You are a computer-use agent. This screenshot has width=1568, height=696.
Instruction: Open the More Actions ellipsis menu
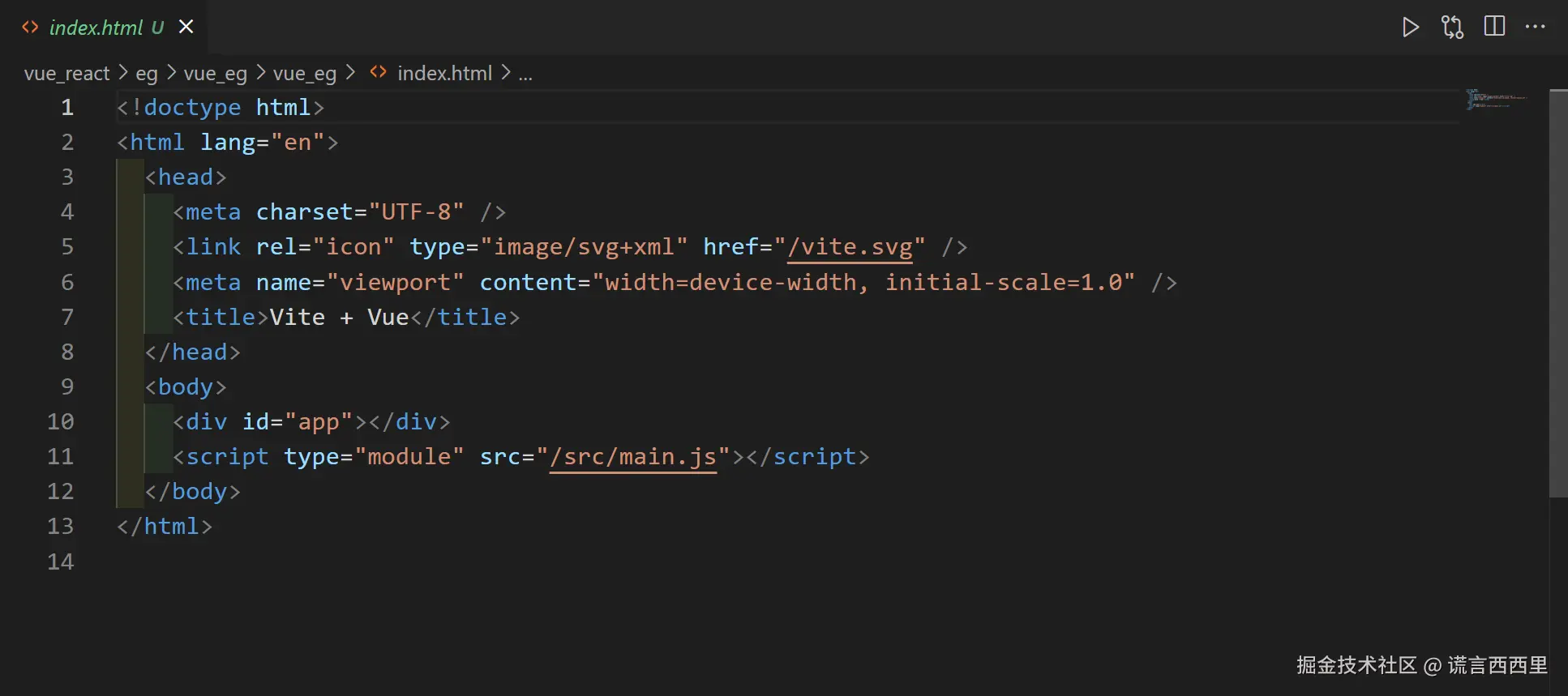point(1535,27)
